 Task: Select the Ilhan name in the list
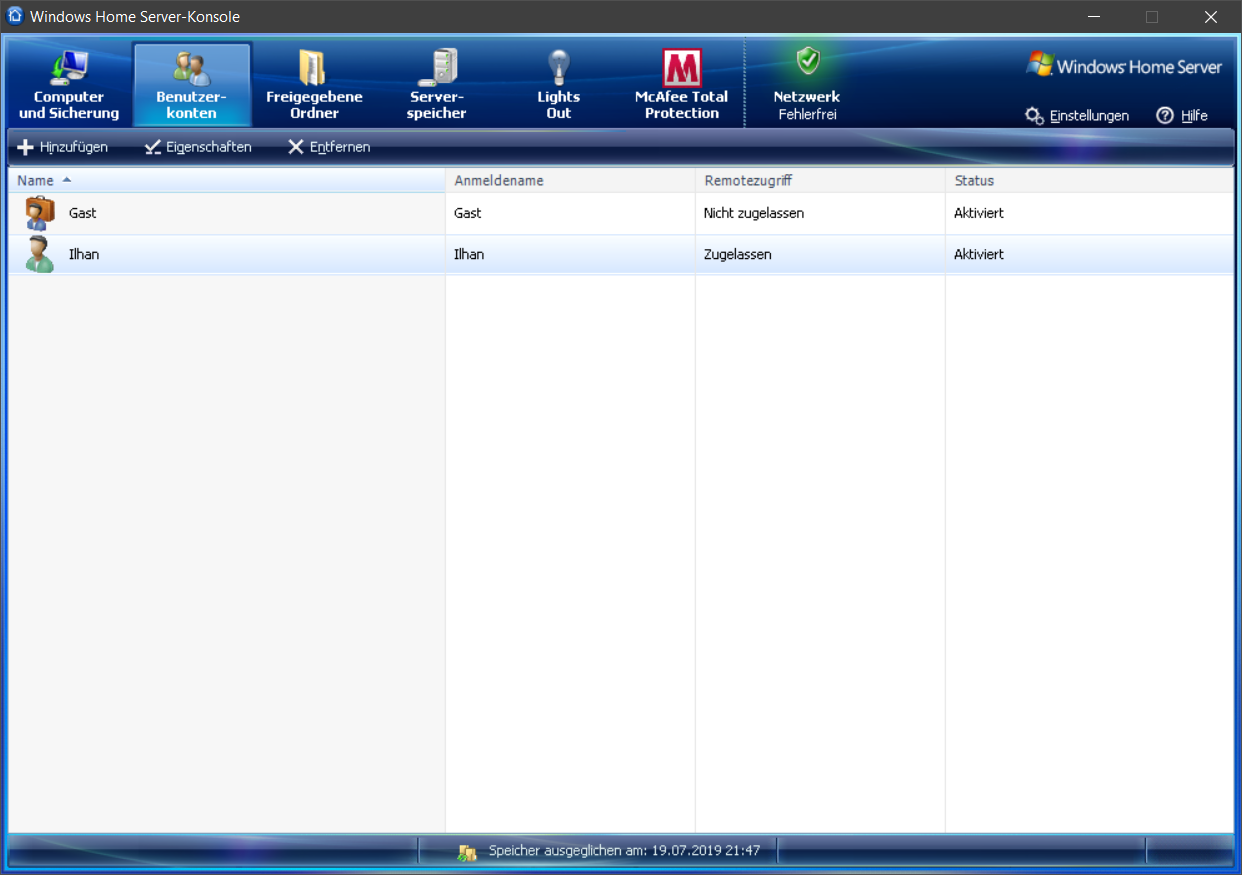tap(84, 254)
